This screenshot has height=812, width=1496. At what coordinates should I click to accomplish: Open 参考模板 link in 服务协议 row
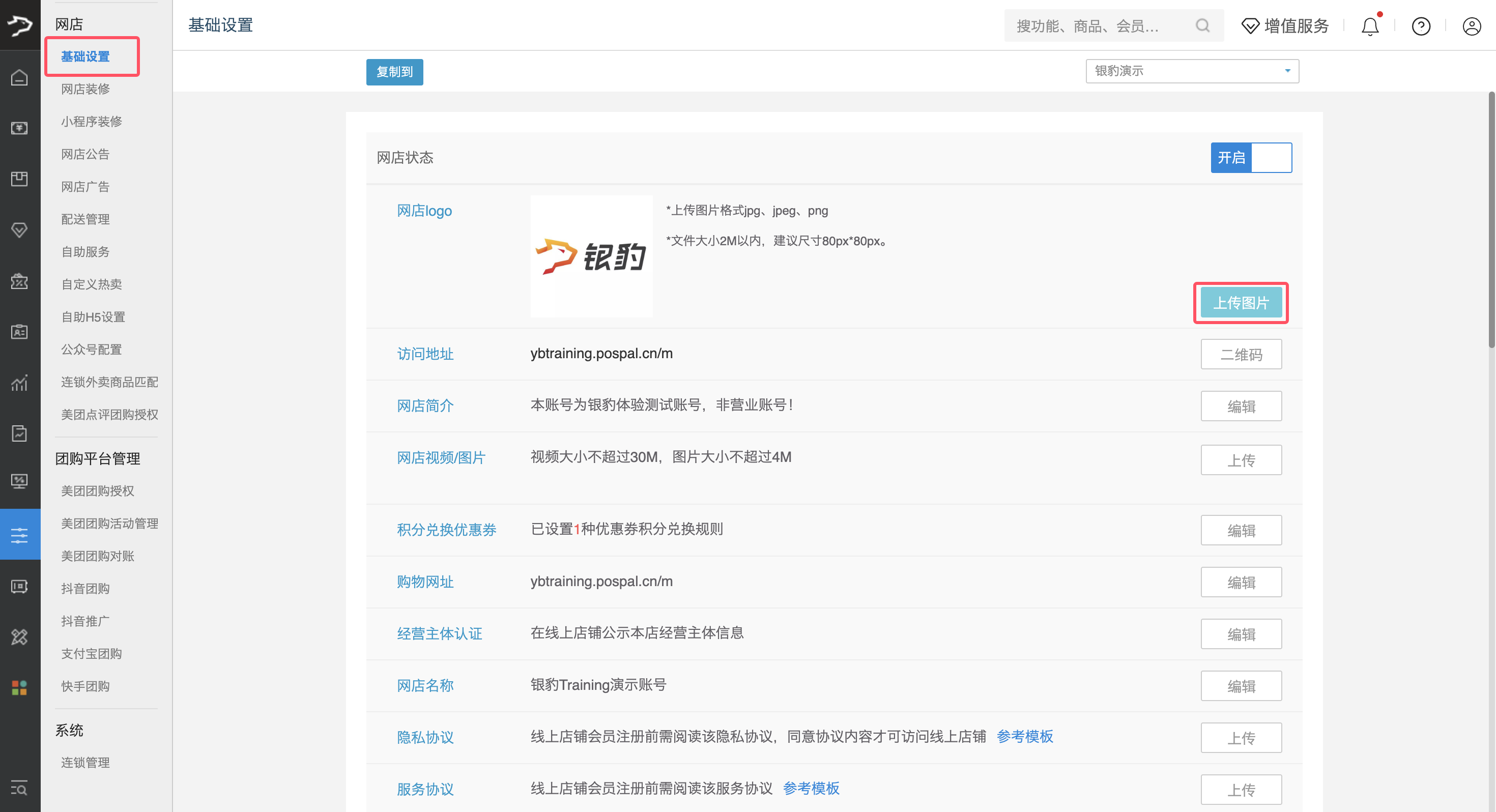tap(811, 788)
